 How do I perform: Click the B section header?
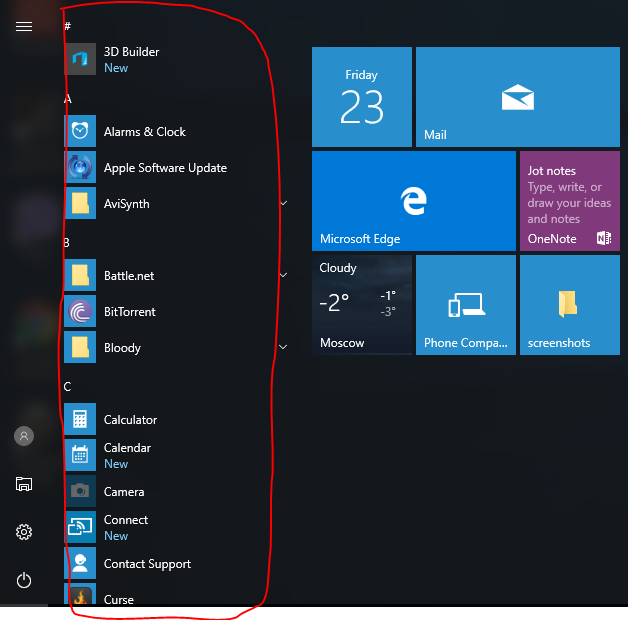click(67, 243)
